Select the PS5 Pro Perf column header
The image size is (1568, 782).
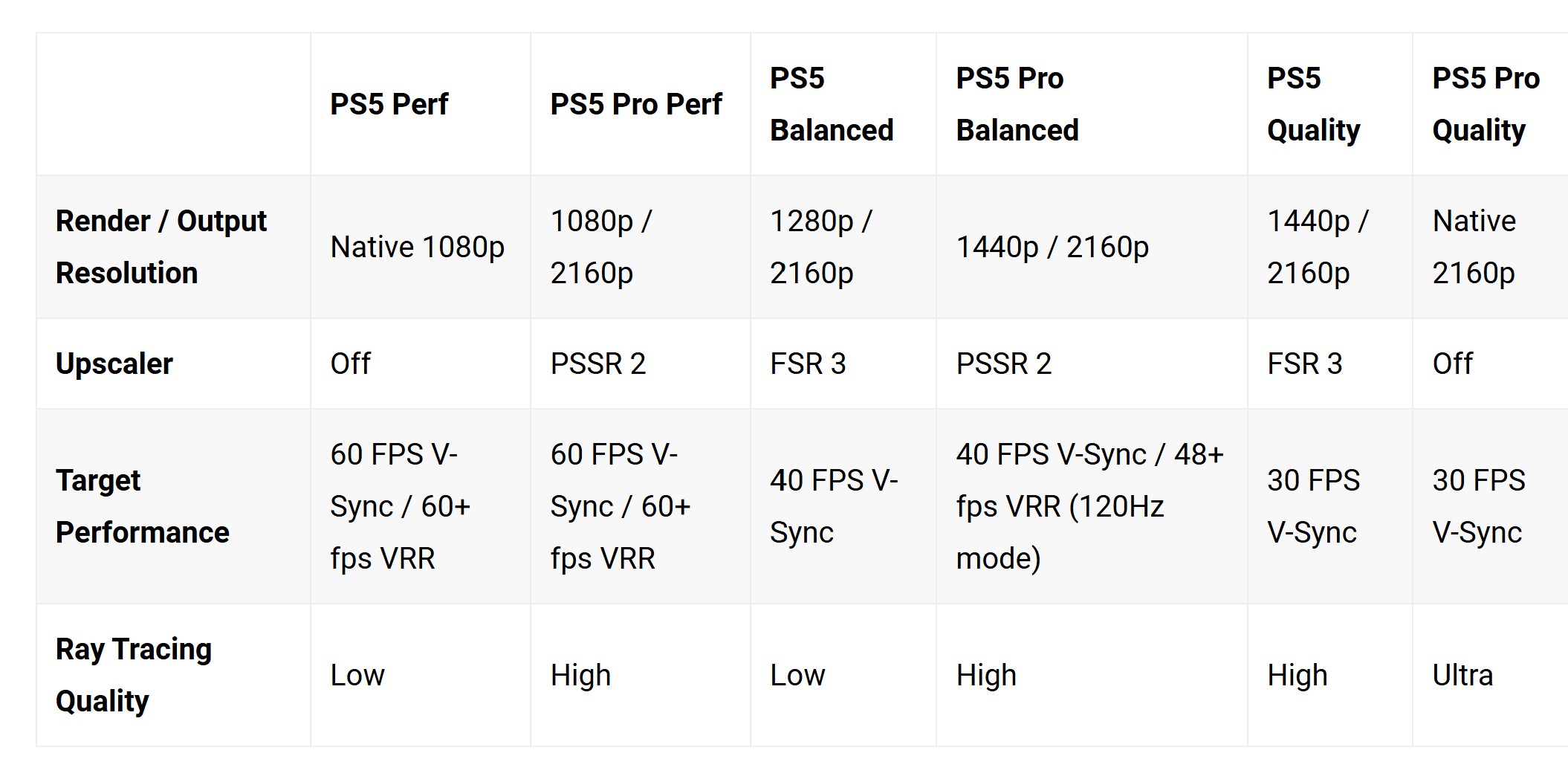[636, 104]
